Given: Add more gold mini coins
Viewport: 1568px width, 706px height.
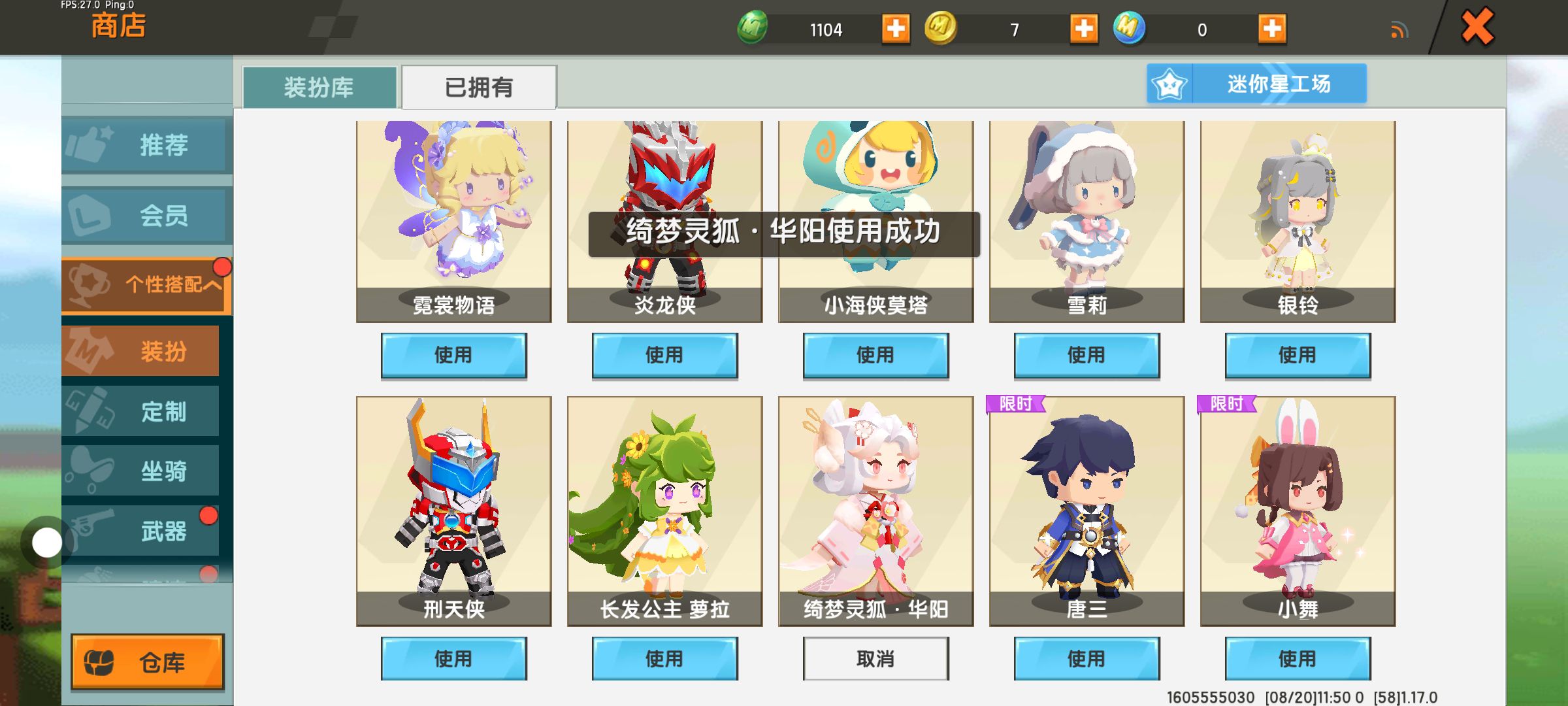Looking at the screenshot, I should click(1083, 29).
